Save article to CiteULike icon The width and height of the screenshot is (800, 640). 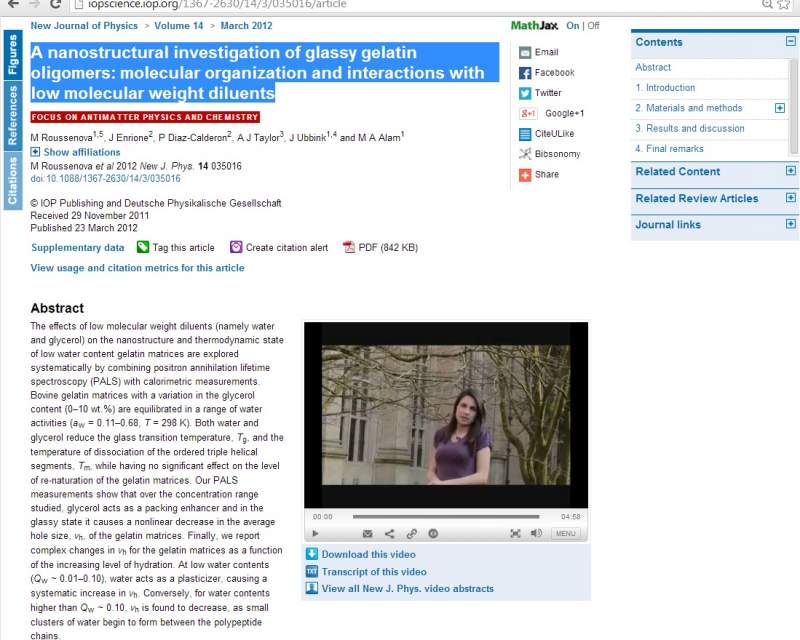click(524, 134)
